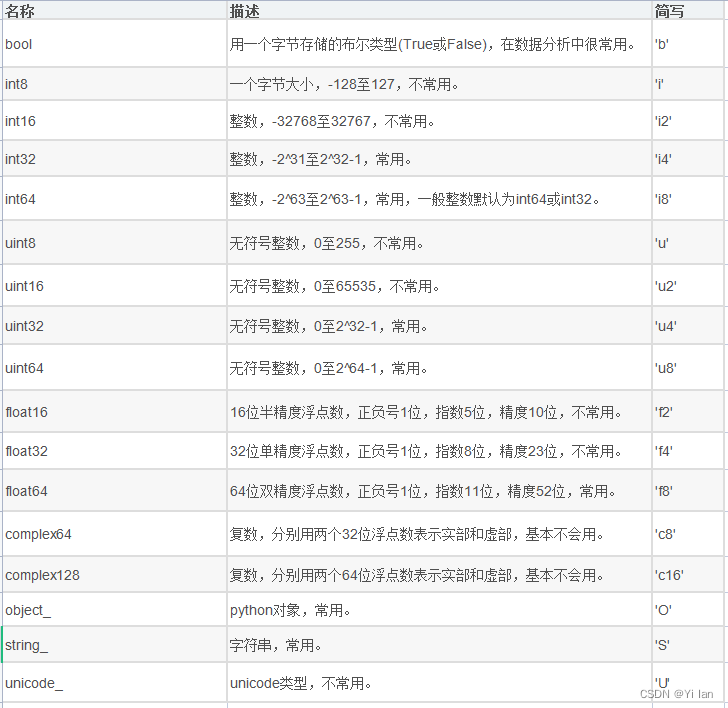Select the string_ name cell
This screenshot has height=708, width=728.
[114, 645]
